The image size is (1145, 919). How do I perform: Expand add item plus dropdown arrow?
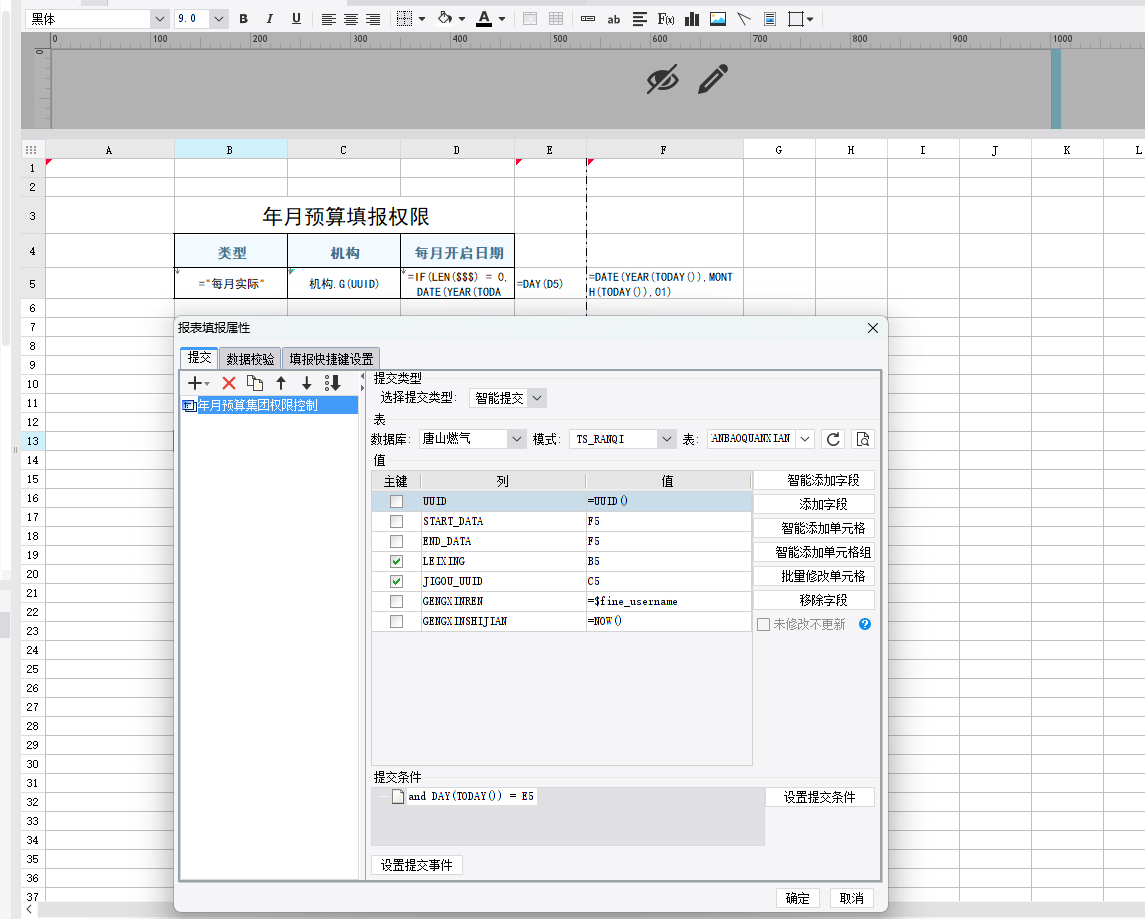pyautogui.click(x=207, y=384)
